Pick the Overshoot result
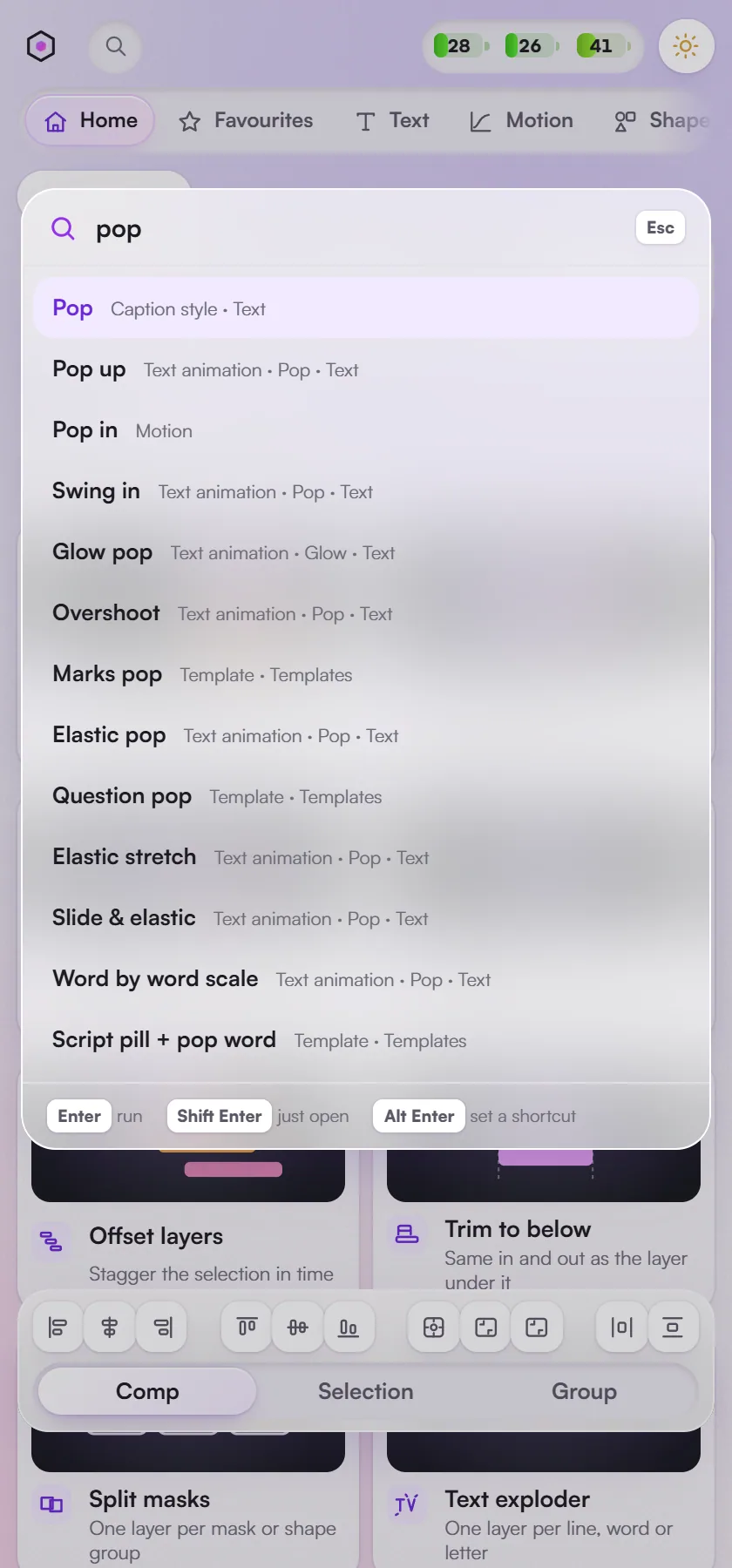 [x=366, y=613]
